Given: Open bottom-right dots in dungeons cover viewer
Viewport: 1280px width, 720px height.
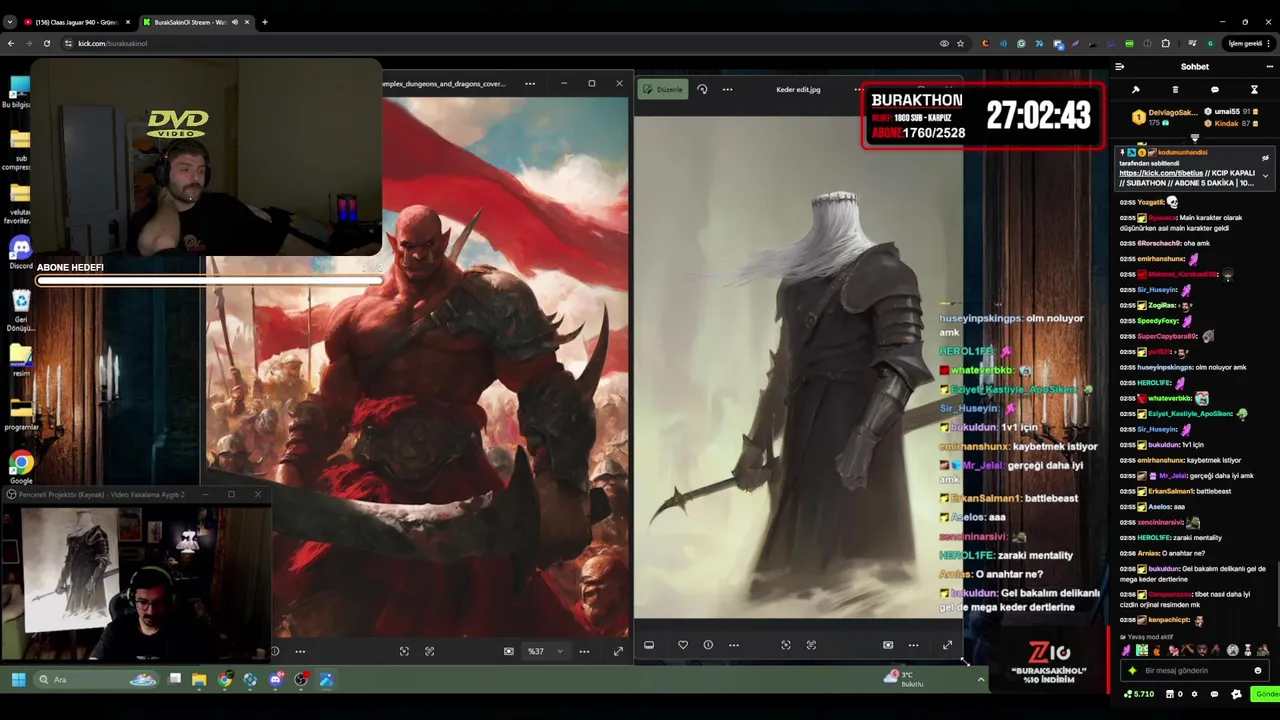Looking at the screenshot, I should [x=584, y=651].
